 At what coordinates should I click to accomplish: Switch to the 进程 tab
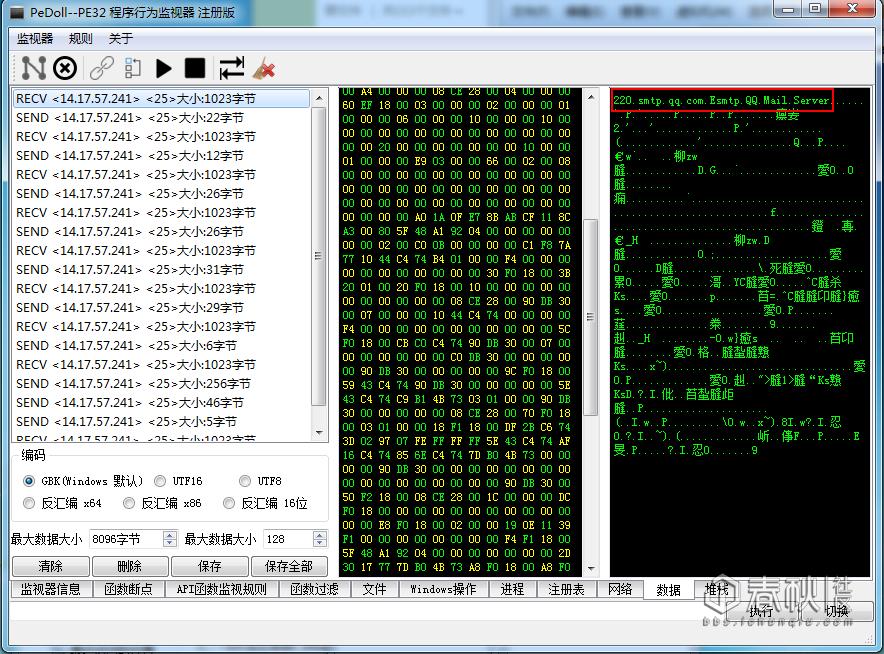[x=512, y=589]
